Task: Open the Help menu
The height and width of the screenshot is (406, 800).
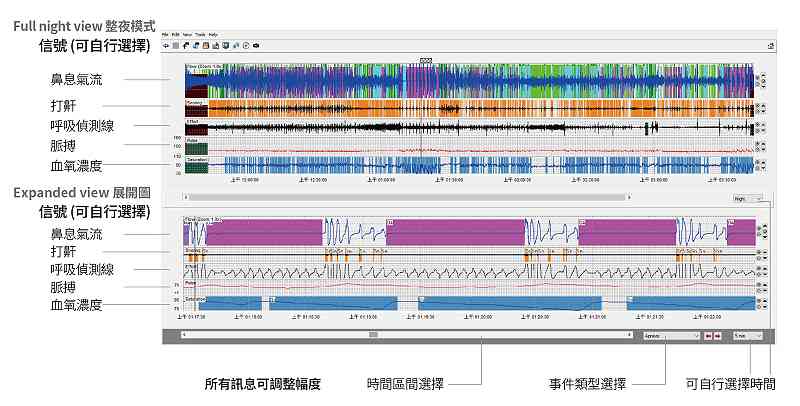Action: [x=213, y=35]
